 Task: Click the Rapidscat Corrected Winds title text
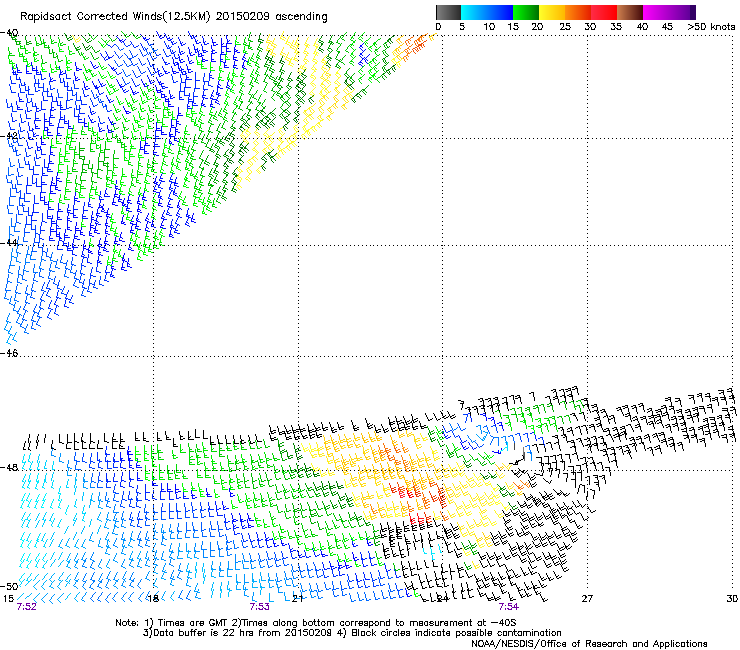click(x=174, y=17)
